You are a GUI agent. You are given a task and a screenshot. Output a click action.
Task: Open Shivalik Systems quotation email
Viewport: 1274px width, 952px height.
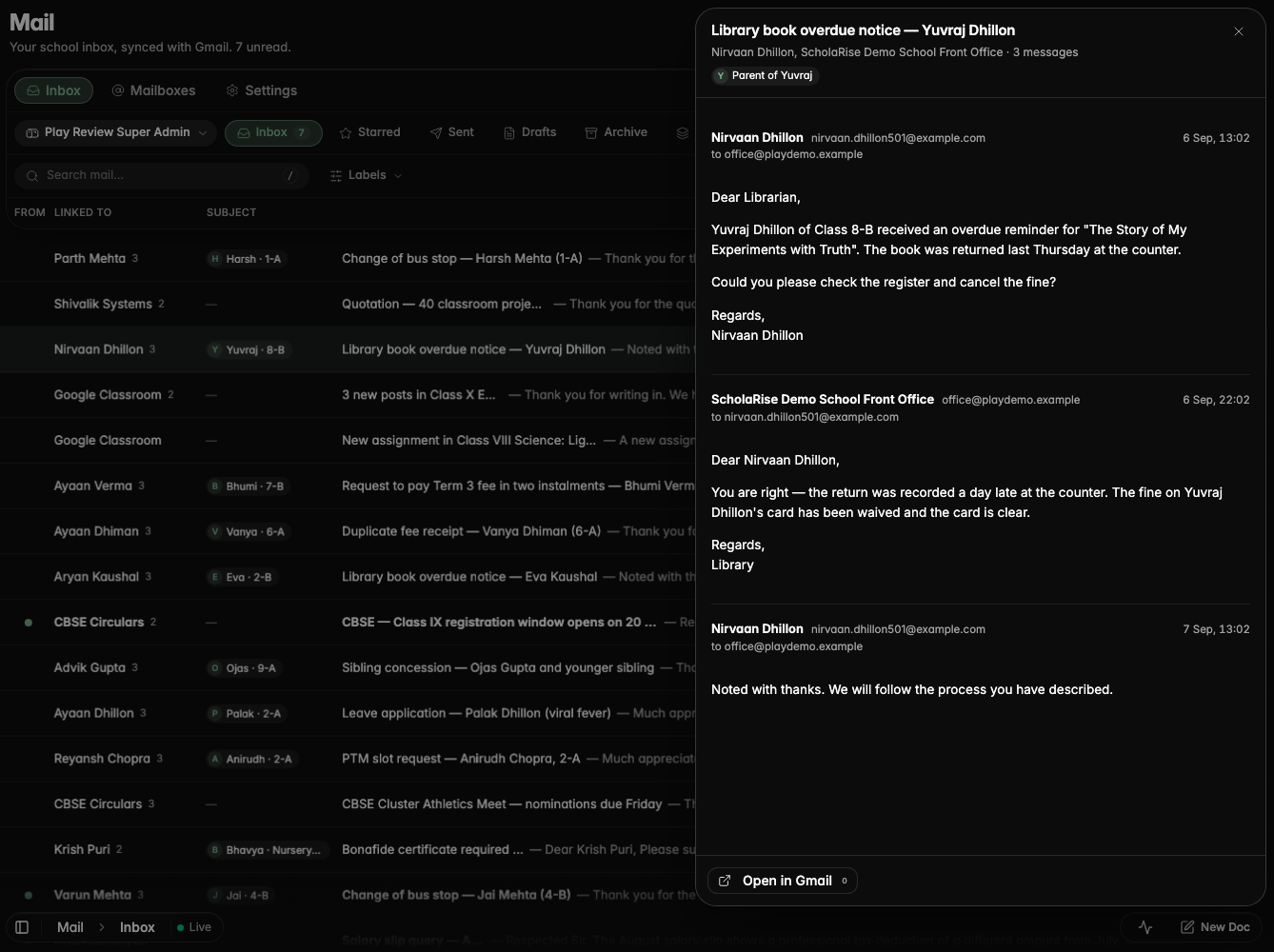(x=348, y=304)
